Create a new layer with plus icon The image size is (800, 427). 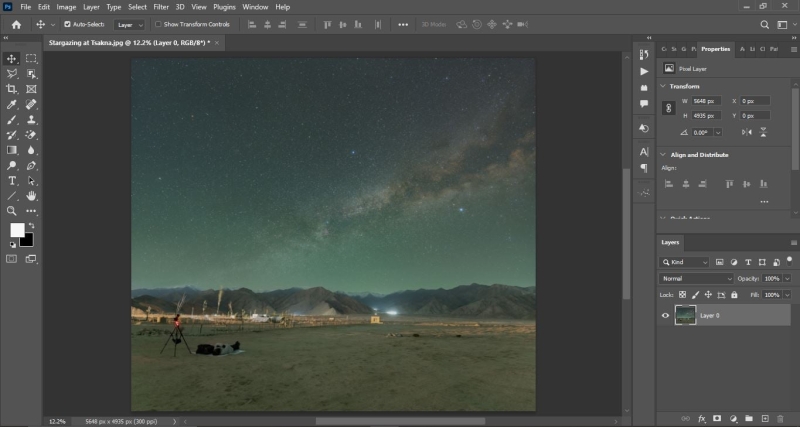click(765, 419)
